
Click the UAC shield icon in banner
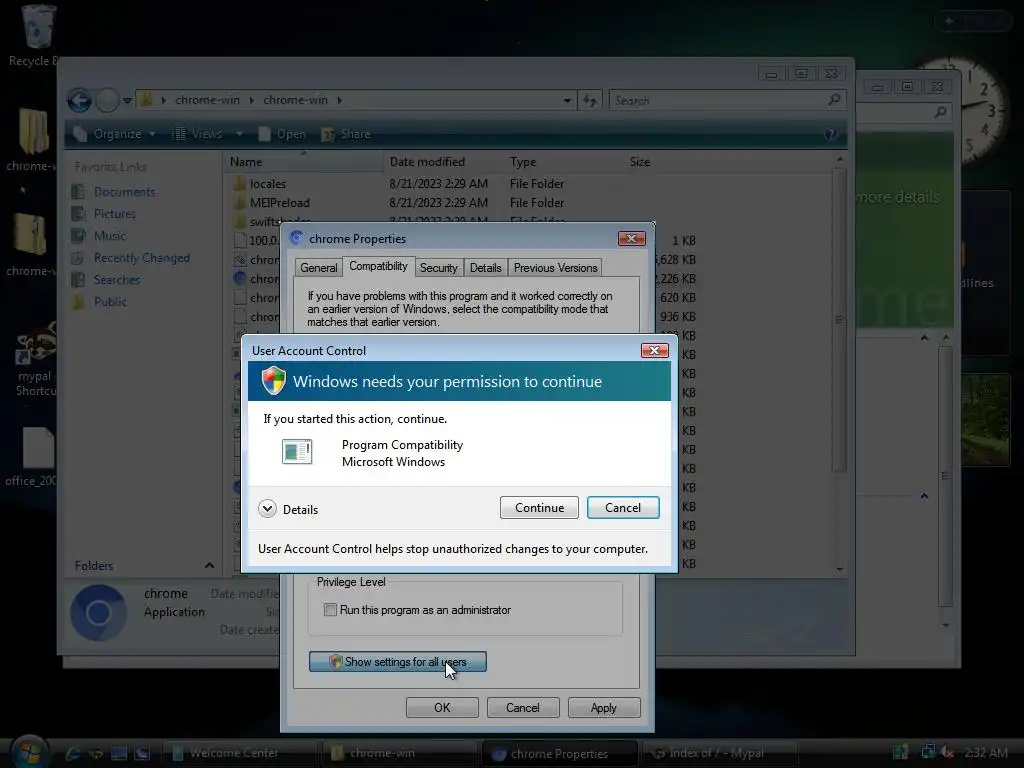(x=274, y=381)
